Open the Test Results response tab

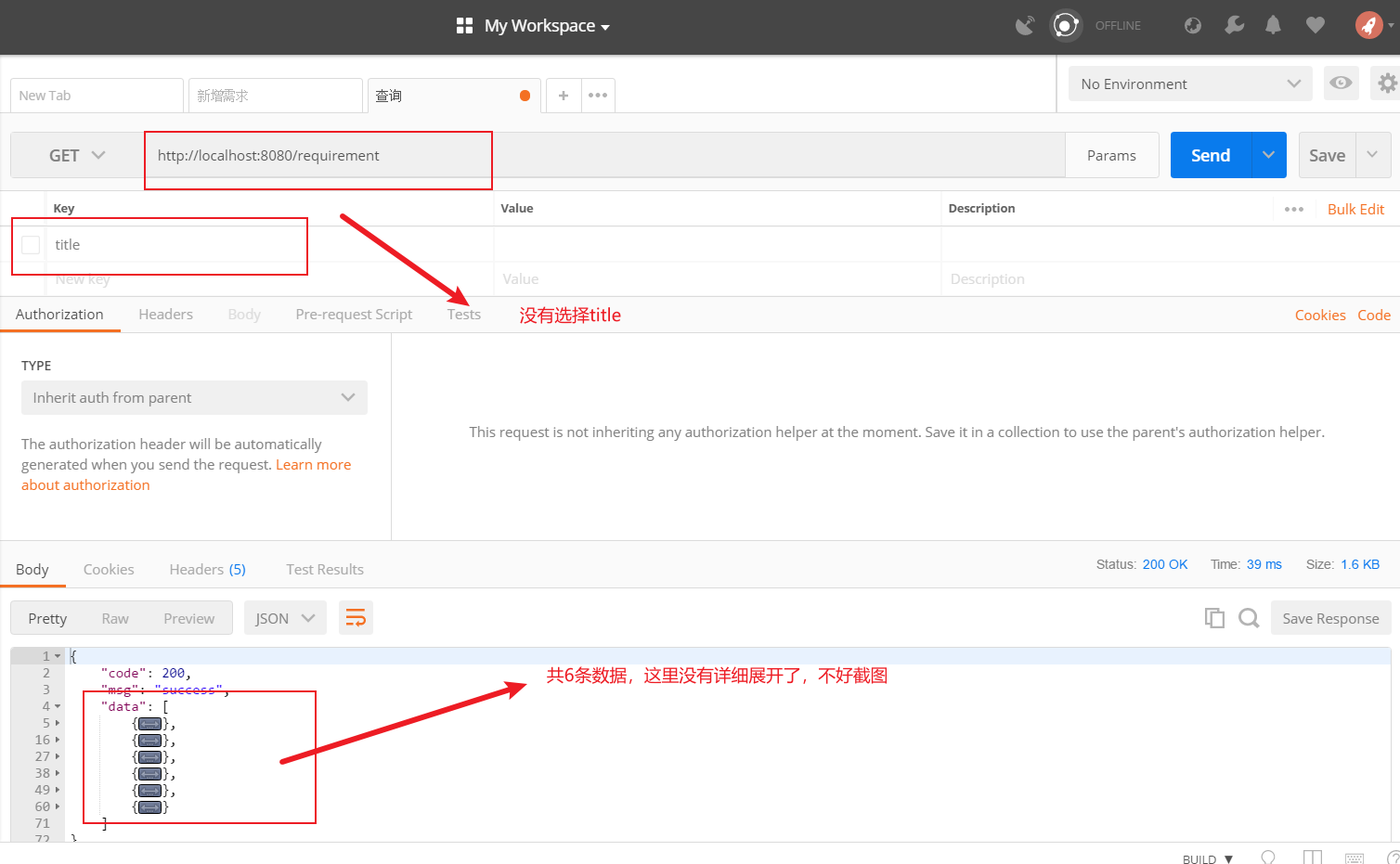[324, 570]
